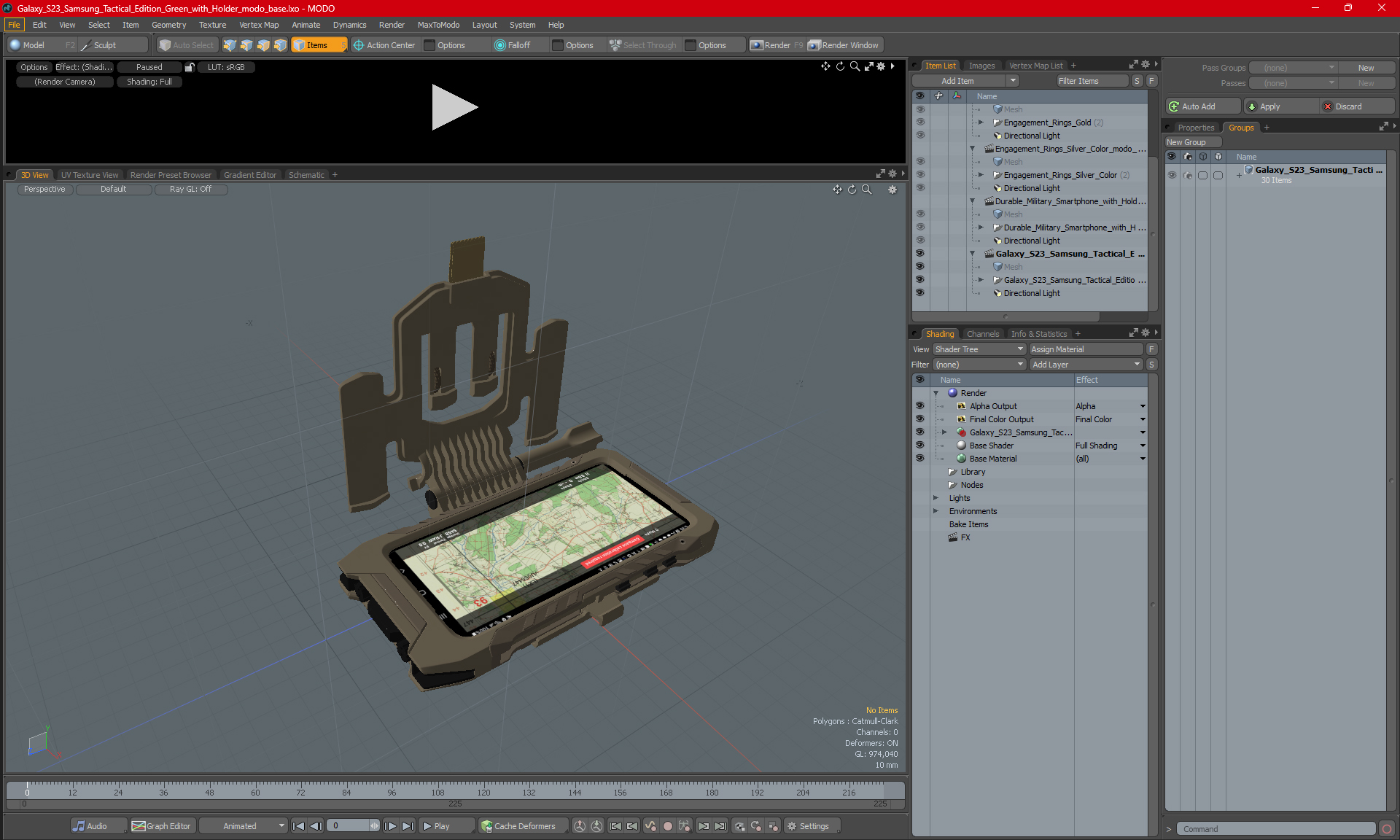Open the Geometry menu
The height and width of the screenshot is (840, 1400).
pyautogui.click(x=168, y=25)
